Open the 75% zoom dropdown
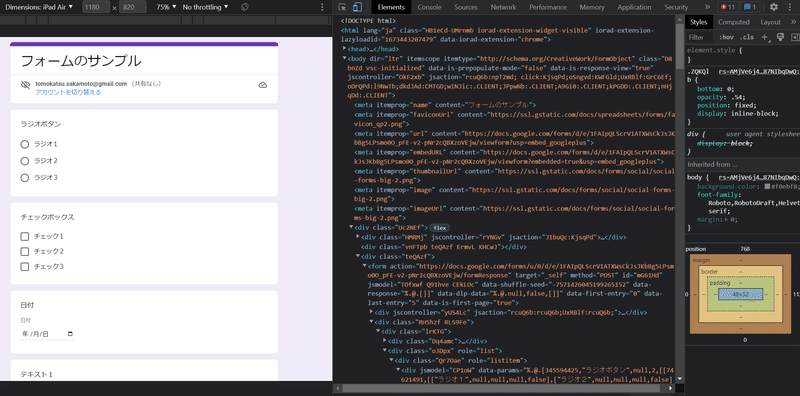The image size is (800, 396). [166, 7]
